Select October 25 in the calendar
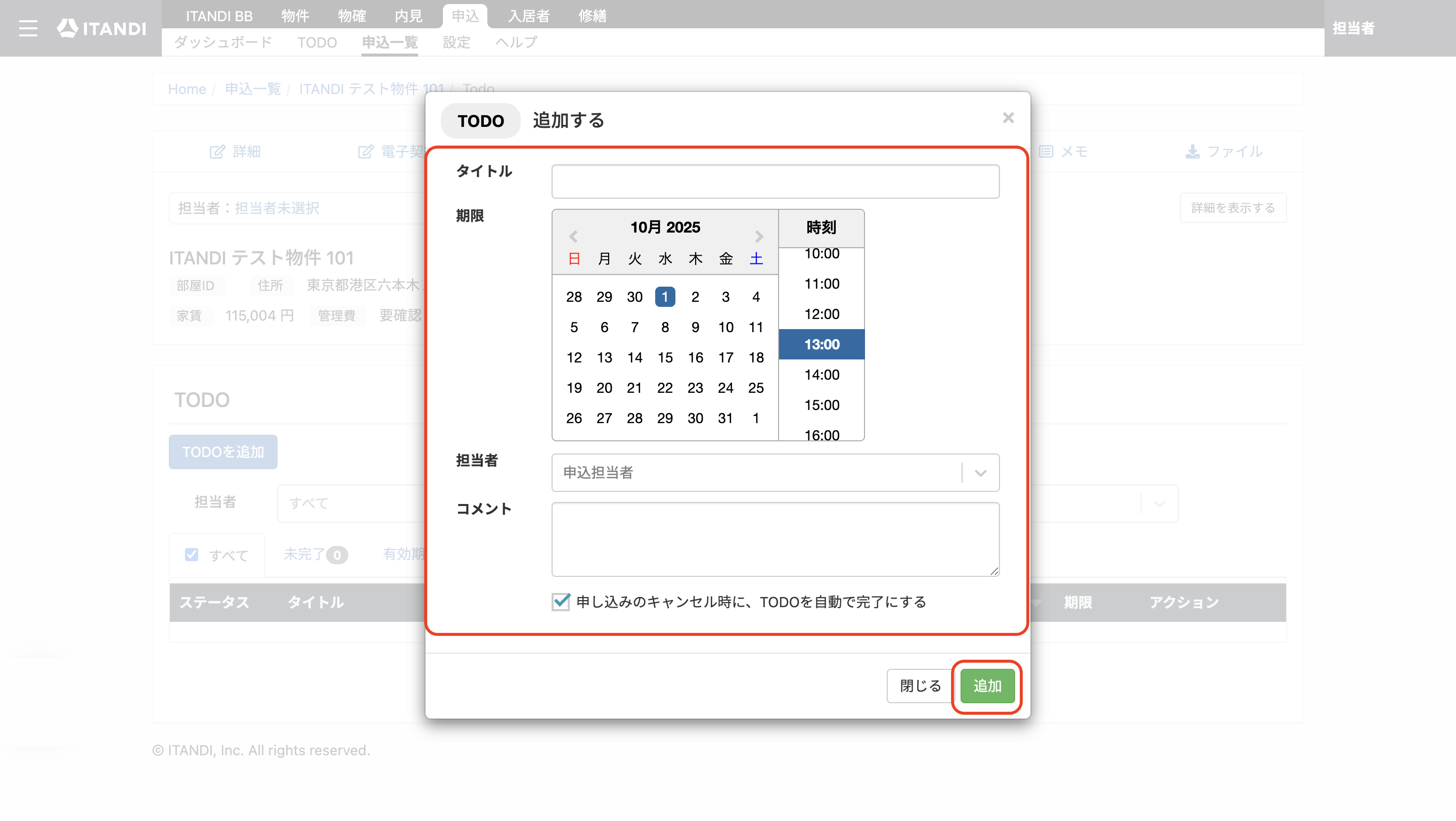The width and height of the screenshot is (1456, 821). tap(756, 388)
